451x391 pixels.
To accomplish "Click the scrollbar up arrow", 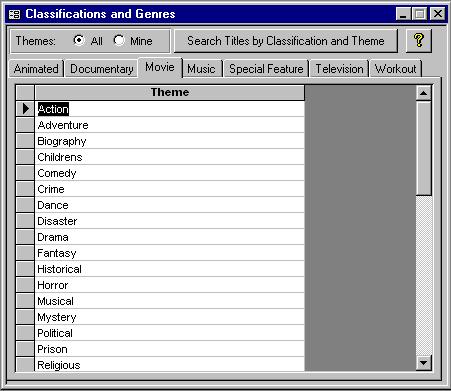I will click(x=423, y=93).
